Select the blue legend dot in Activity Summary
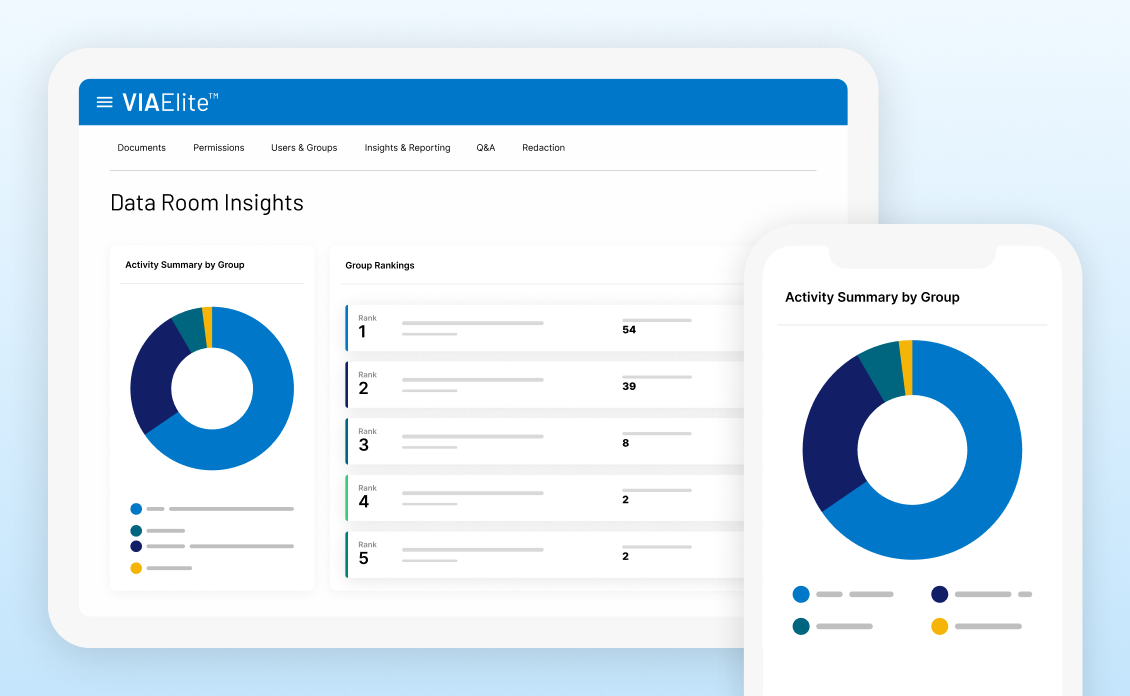The image size is (1130, 696). click(x=135, y=509)
